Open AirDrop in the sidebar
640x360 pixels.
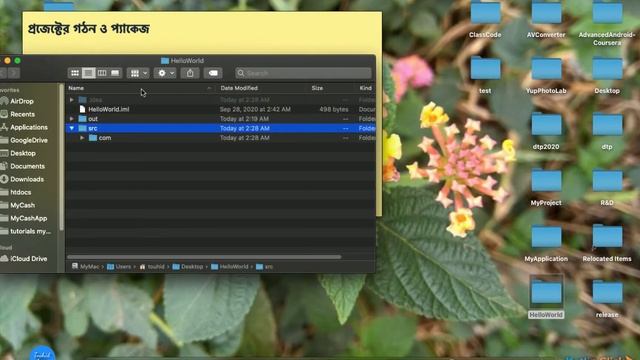[x=22, y=101]
